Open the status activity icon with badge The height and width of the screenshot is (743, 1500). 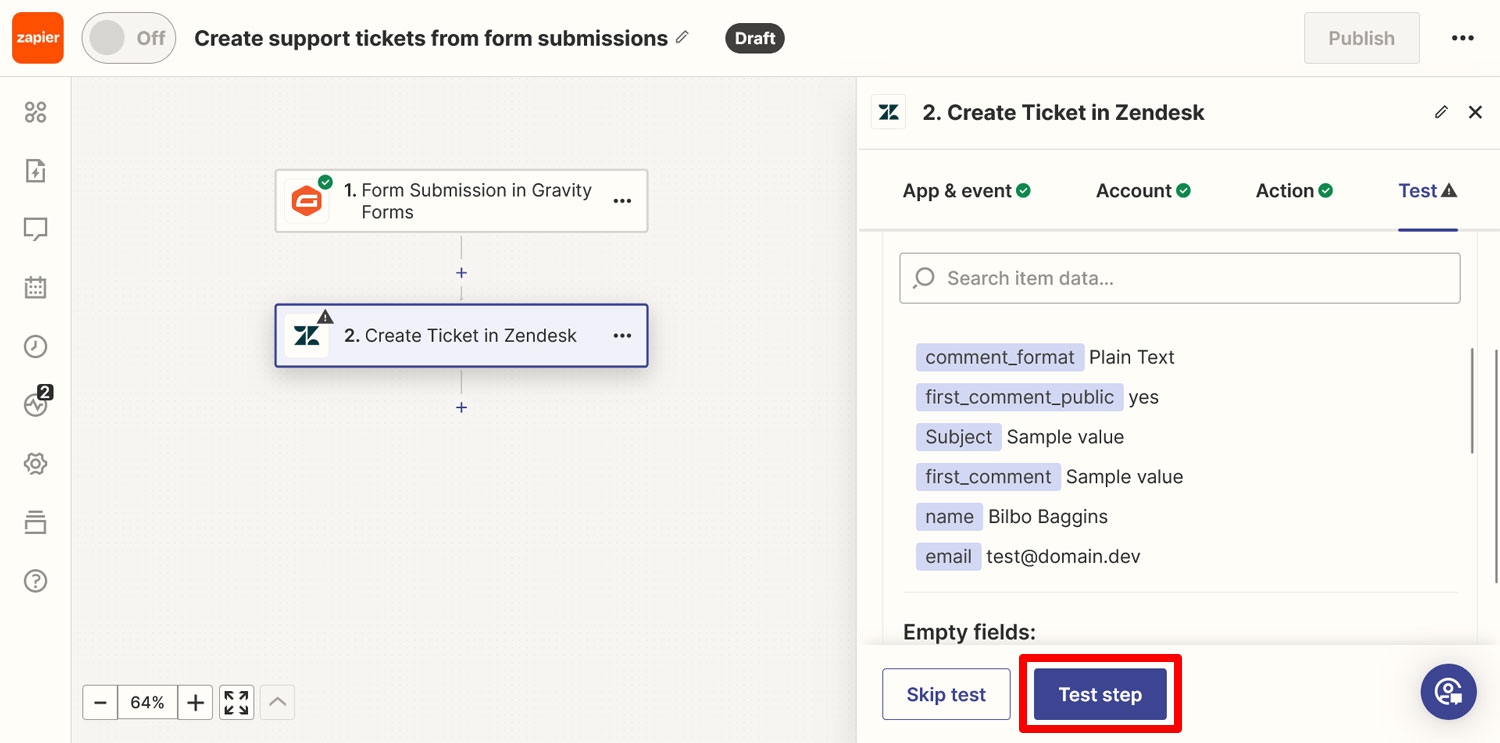coord(36,403)
